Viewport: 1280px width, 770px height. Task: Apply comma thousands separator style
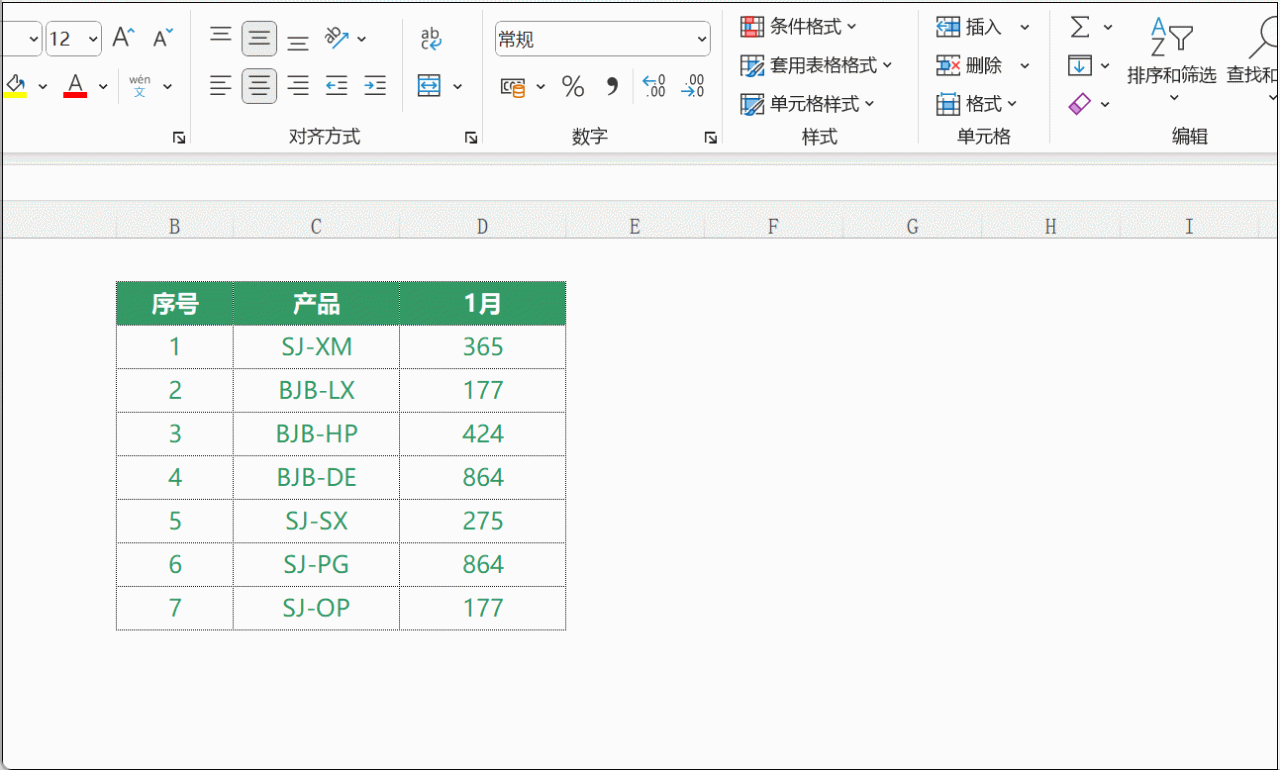tap(613, 87)
